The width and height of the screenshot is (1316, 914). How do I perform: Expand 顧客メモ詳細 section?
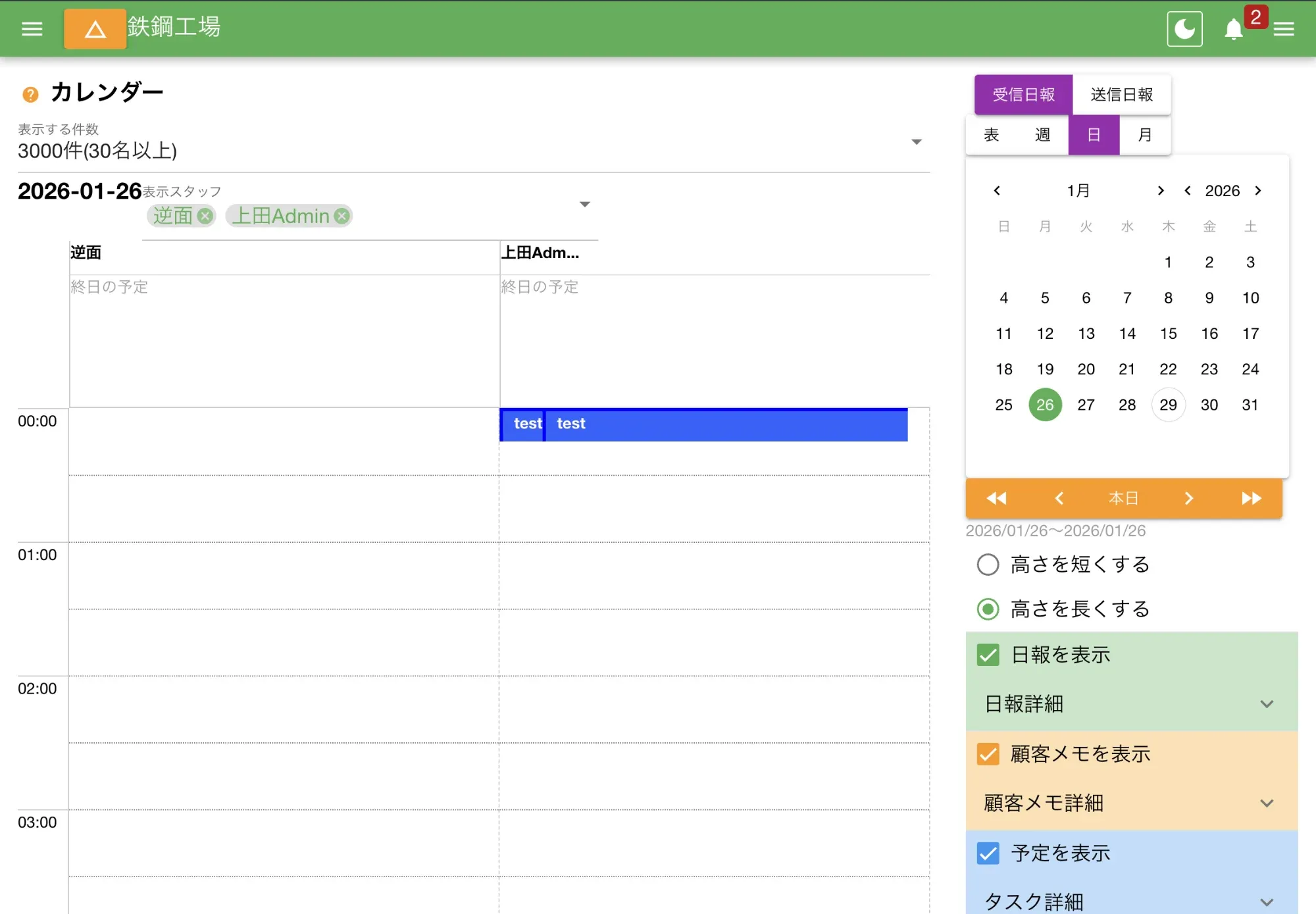coord(1266,803)
